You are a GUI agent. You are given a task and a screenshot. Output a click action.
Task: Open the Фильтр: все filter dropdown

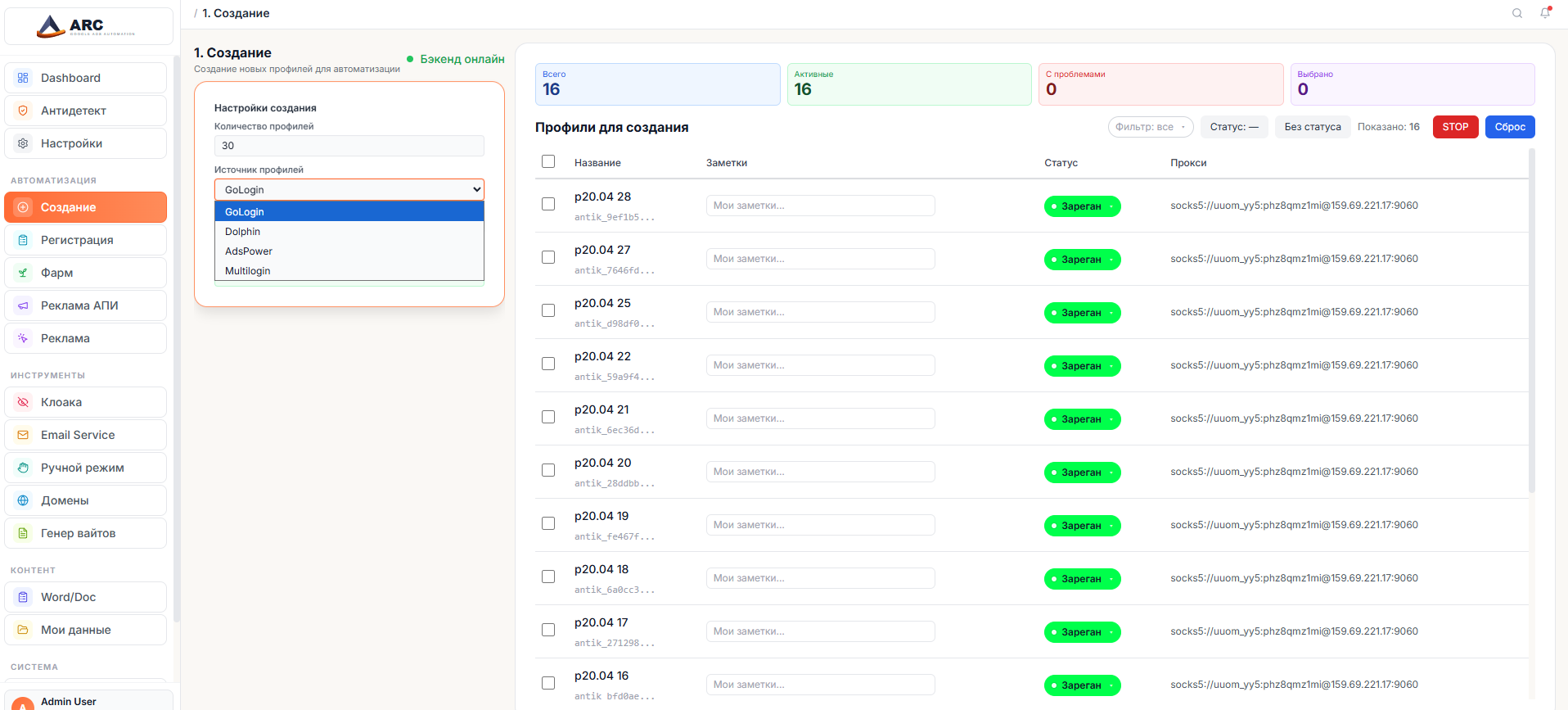pyautogui.click(x=1150, y=127)
